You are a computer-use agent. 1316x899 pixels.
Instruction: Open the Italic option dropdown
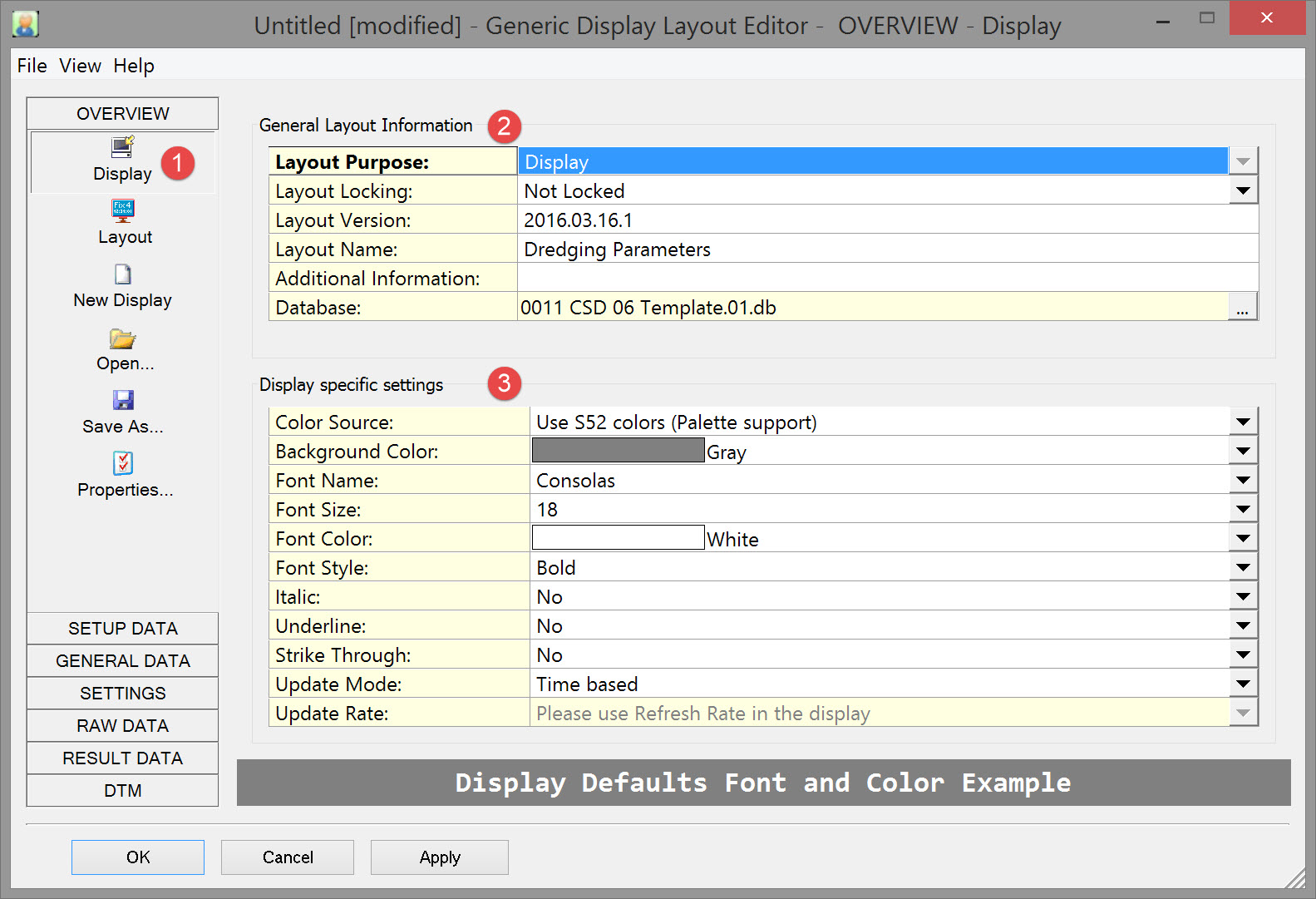(1242, 597)
